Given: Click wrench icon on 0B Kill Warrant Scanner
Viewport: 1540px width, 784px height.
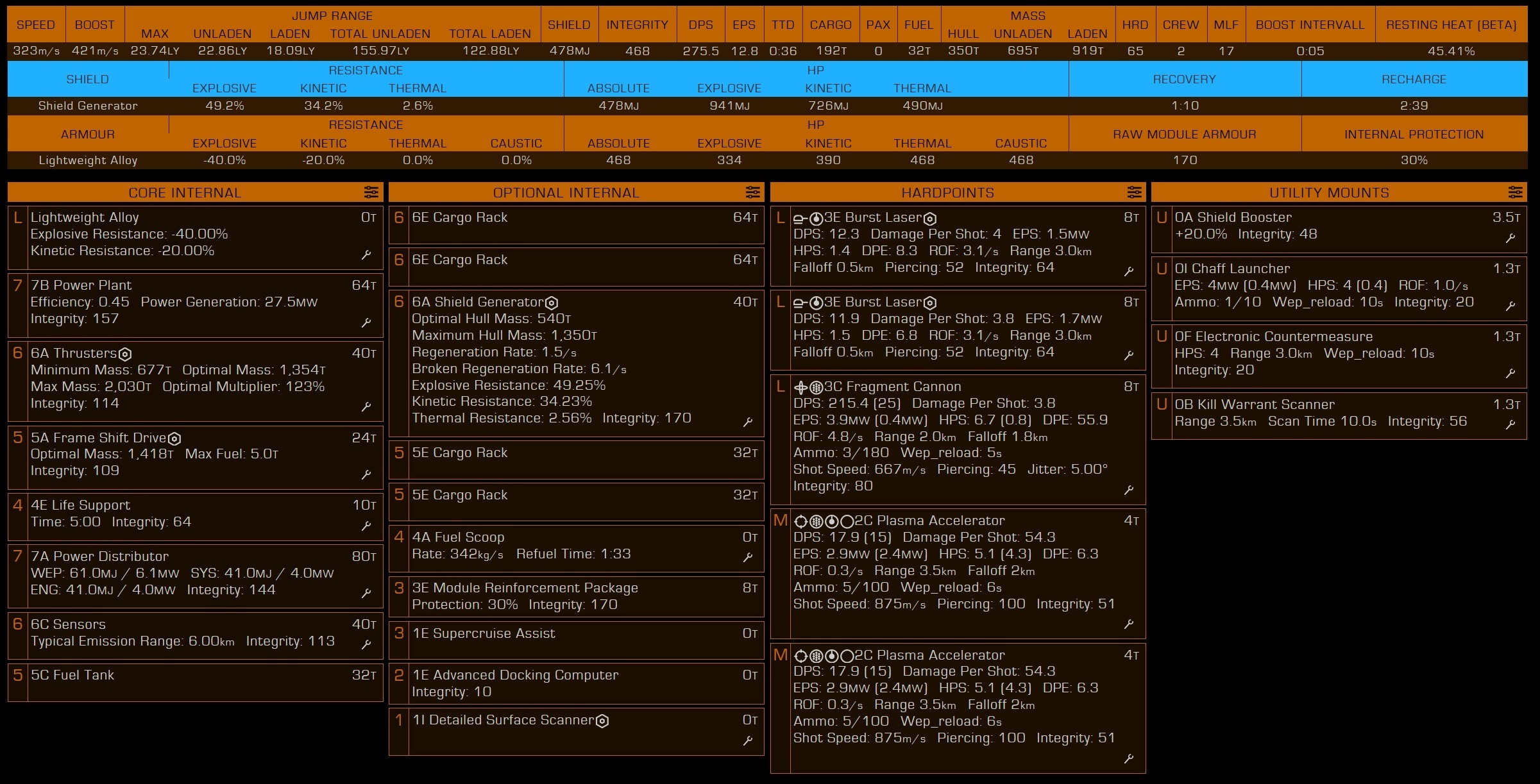Looking at the screenshot, I should (x=1510, y=424).
